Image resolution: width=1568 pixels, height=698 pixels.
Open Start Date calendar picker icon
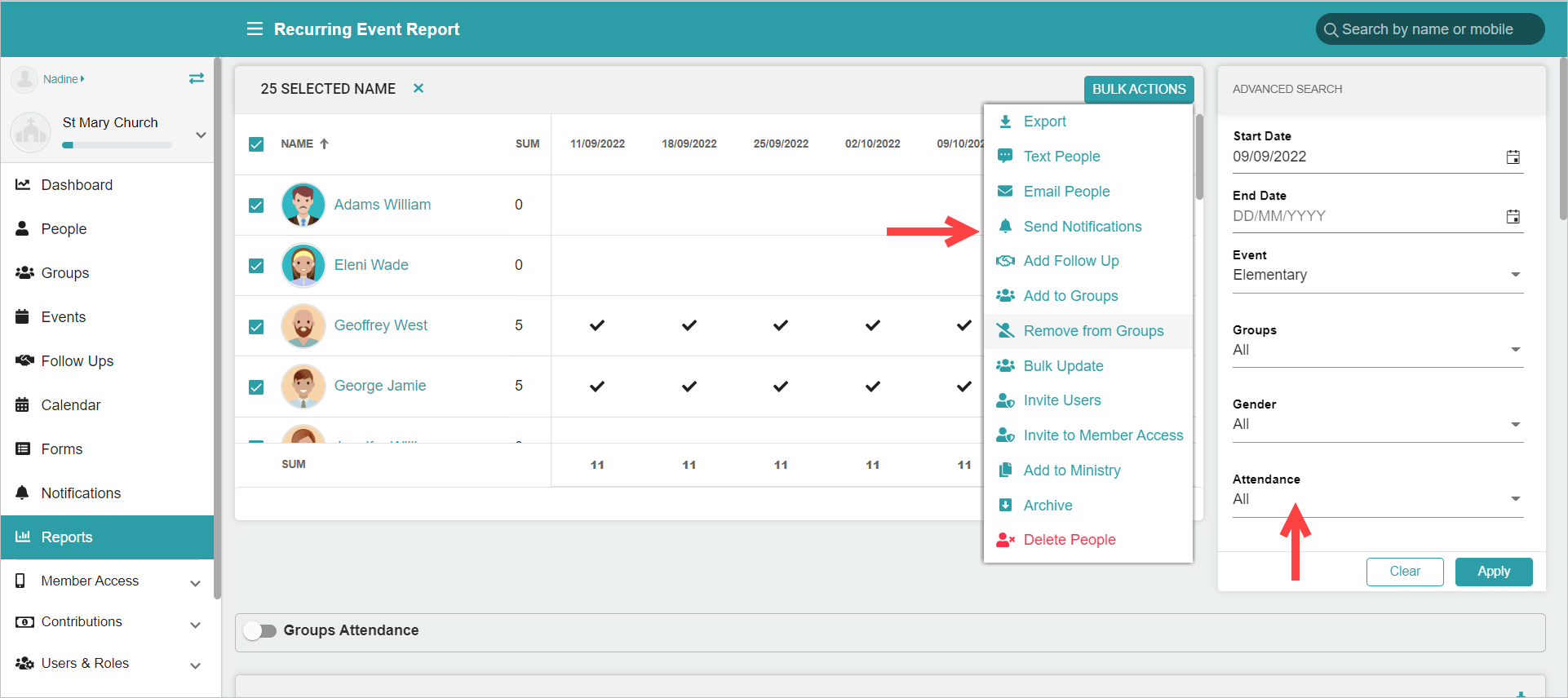click(1513, 157)
